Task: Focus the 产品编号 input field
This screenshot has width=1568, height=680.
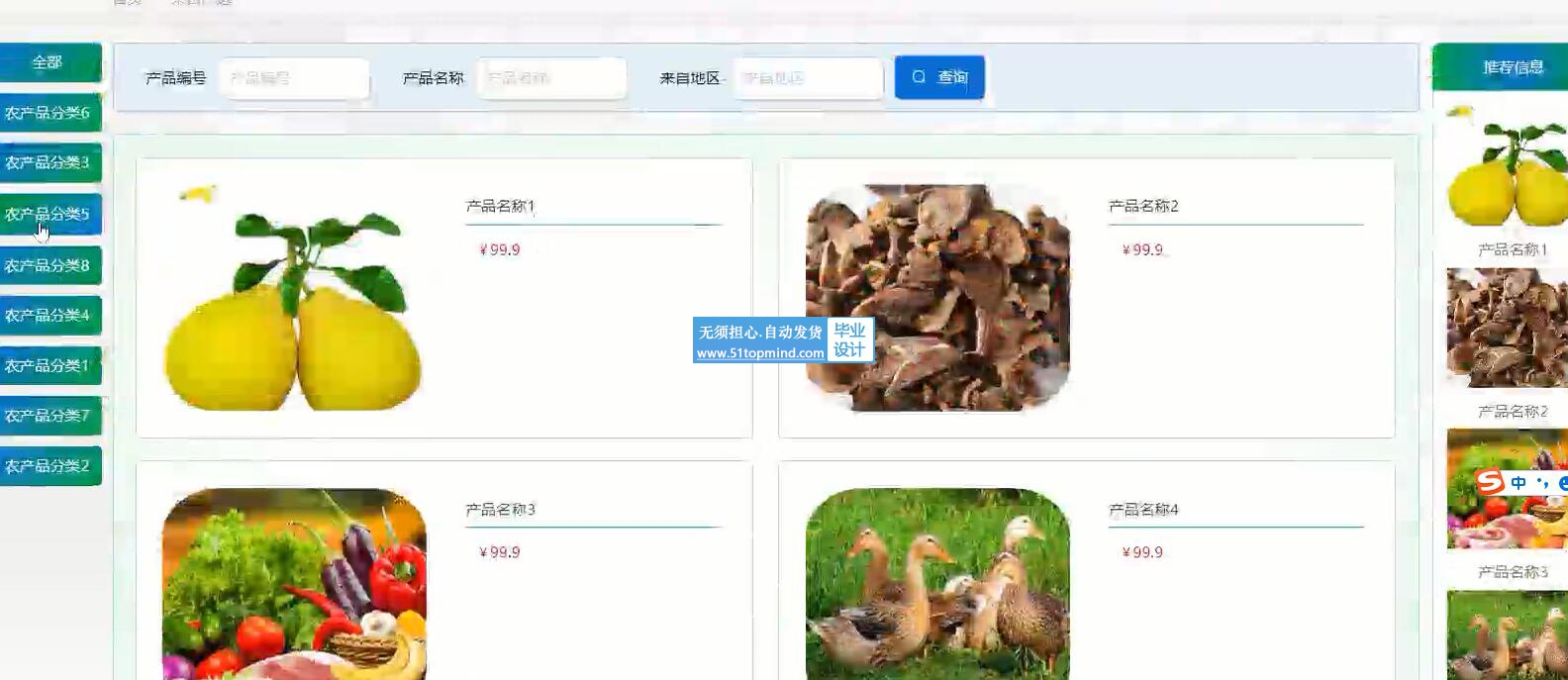Action: click(294, 78)
